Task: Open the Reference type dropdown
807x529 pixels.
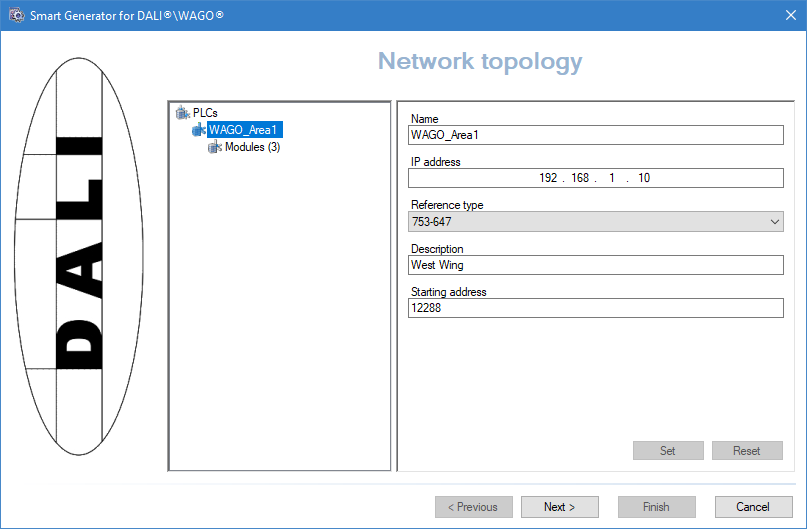Action: click(x=595, y=222)
